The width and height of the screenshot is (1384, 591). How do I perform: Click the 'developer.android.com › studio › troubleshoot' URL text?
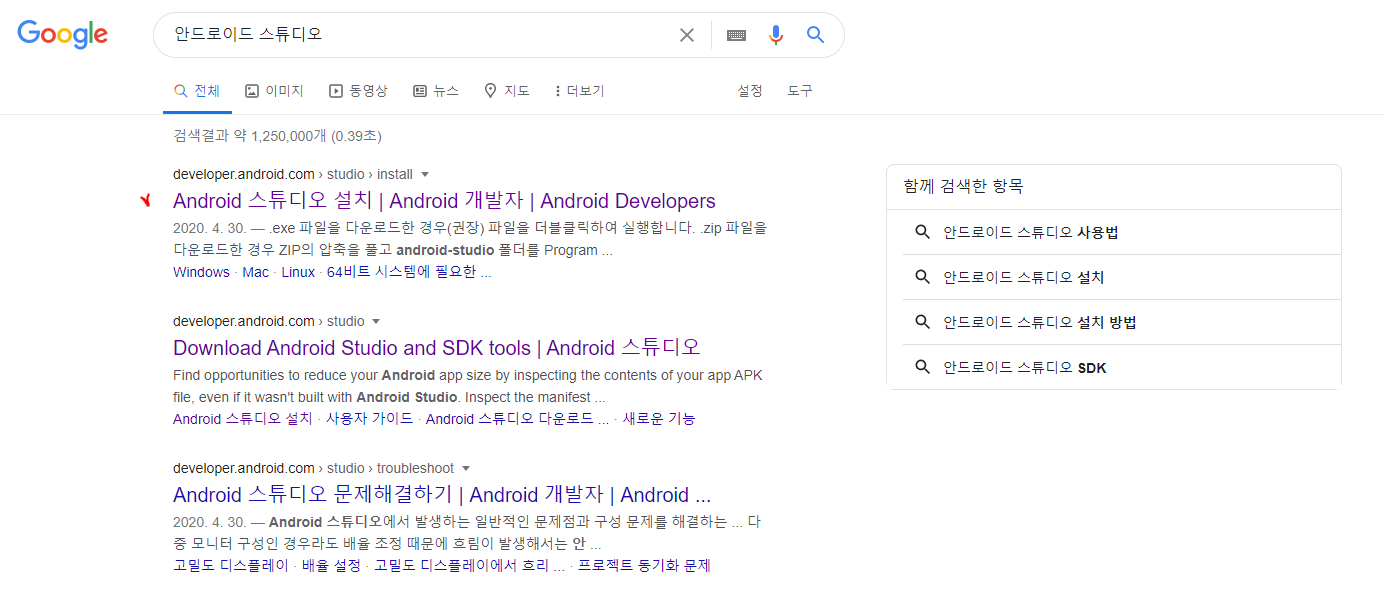point(313,468)
